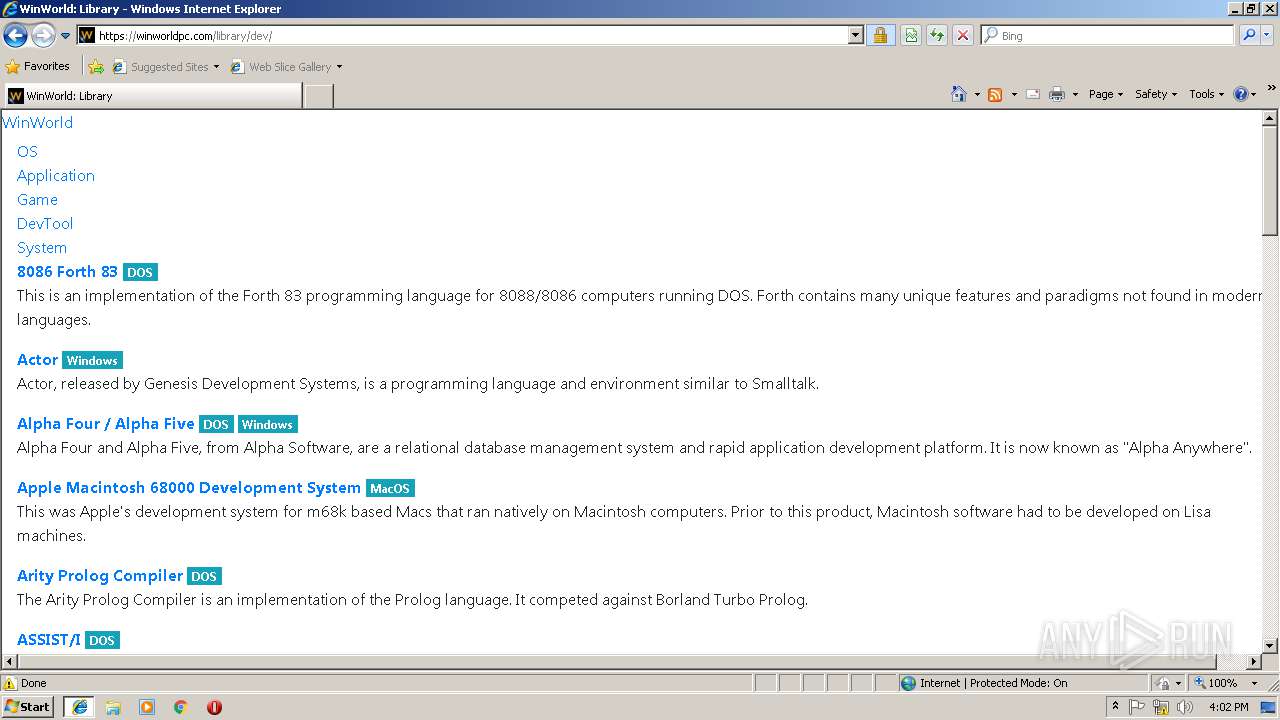Click the browser Back arrow button
Screen dimensions: 1280x720
pyautogui.click(x=15, y=35)
